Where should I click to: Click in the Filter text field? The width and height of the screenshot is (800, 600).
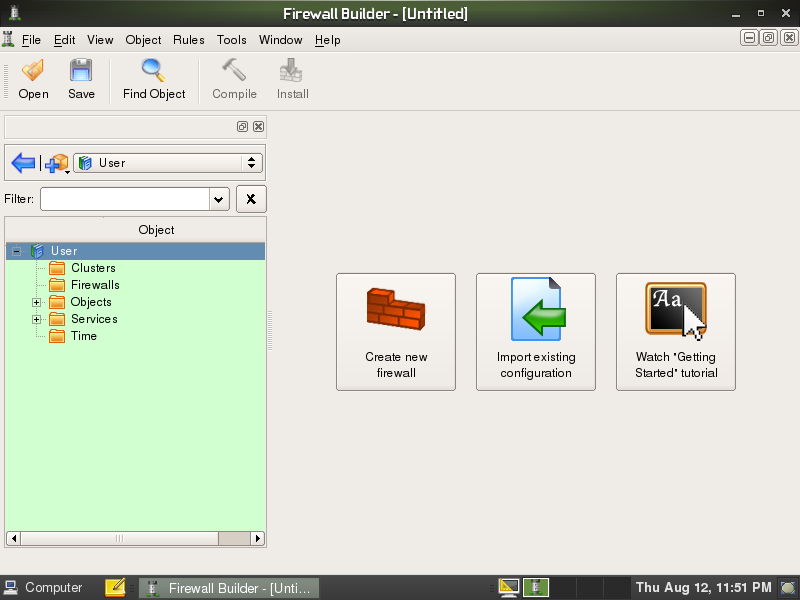click(x=124, y=199)
